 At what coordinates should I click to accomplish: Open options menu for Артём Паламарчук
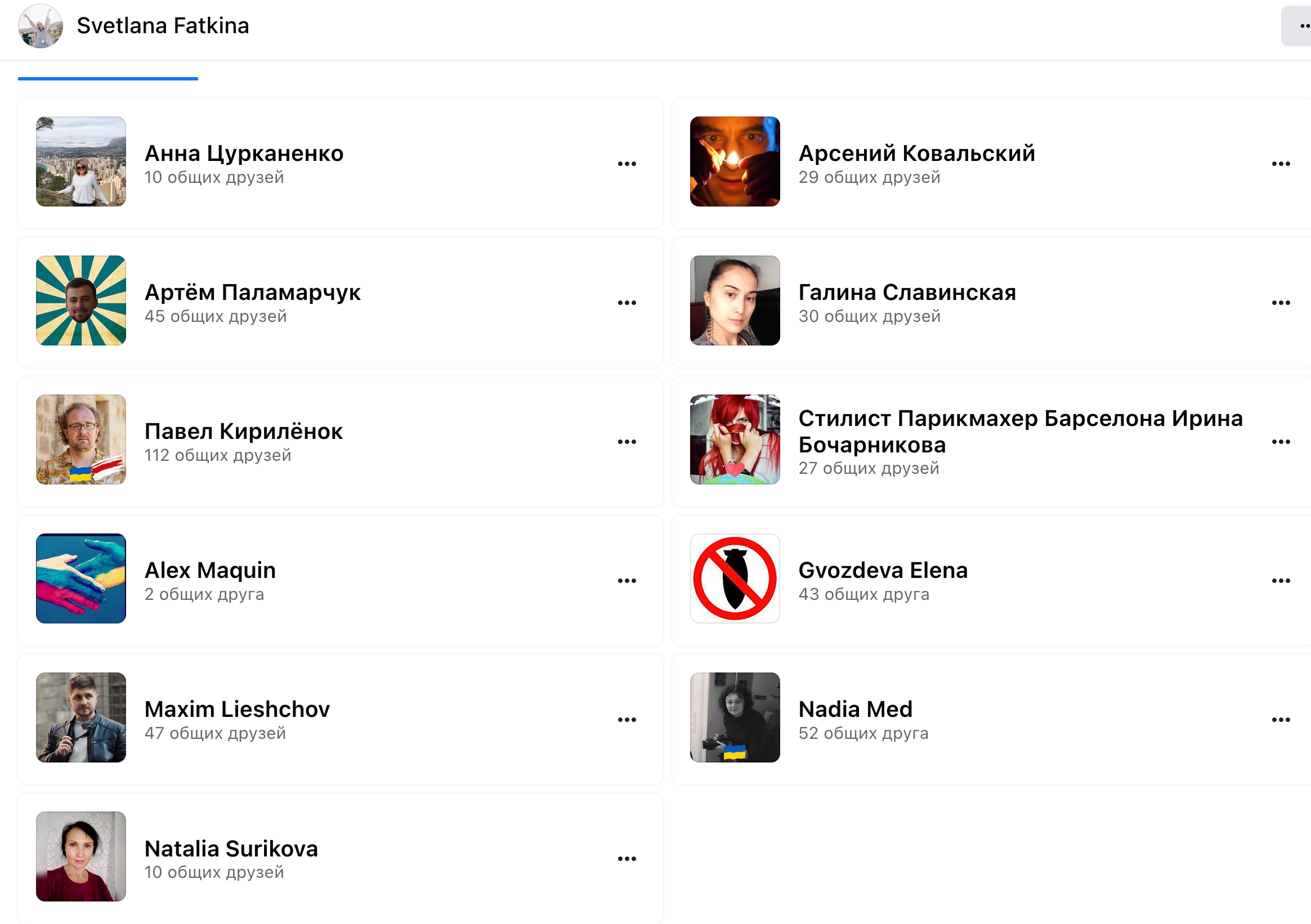(x=627, y=303)
